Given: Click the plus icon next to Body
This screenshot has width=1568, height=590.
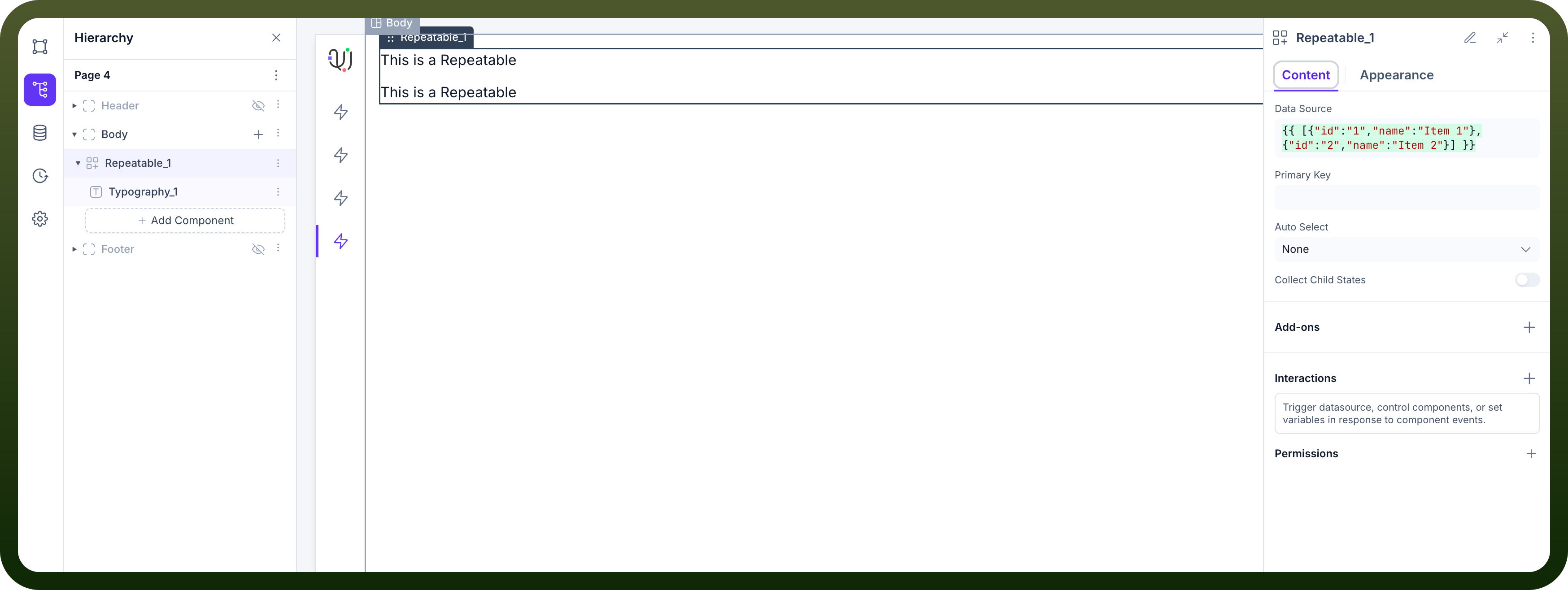Looking at the screenshot, I should coord(258,134).
